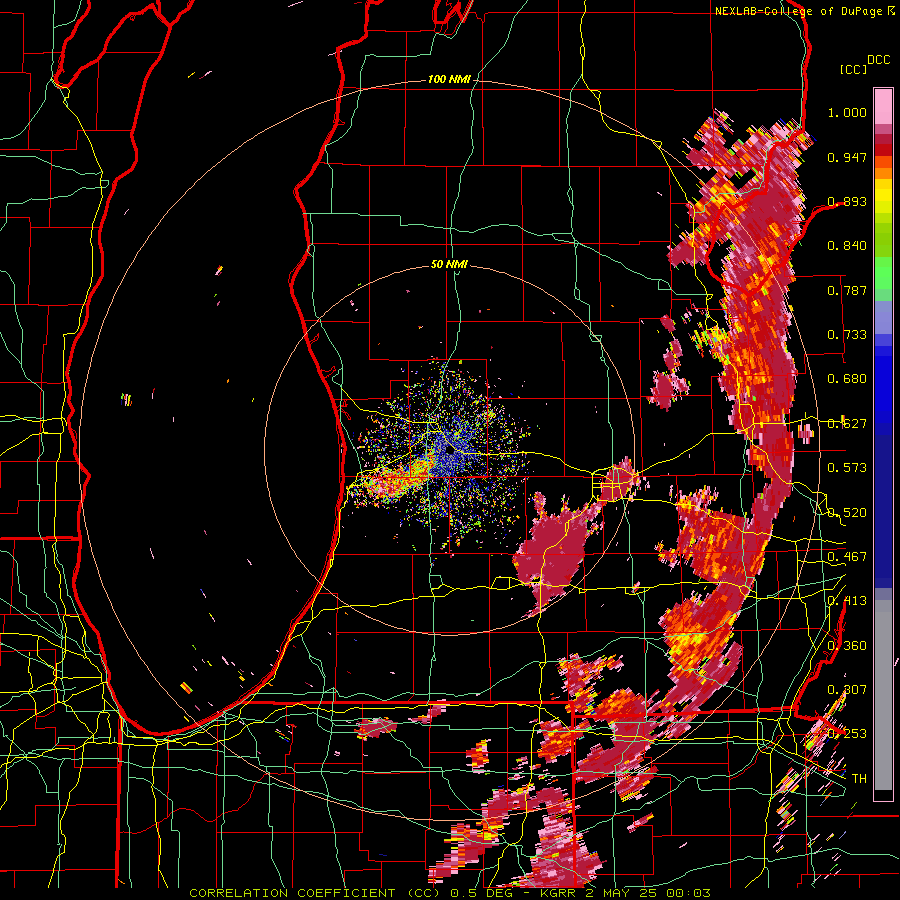The image size is (900, 900).
Task: Click the KGRR radar site center point
Action: [x=449, y=451]
